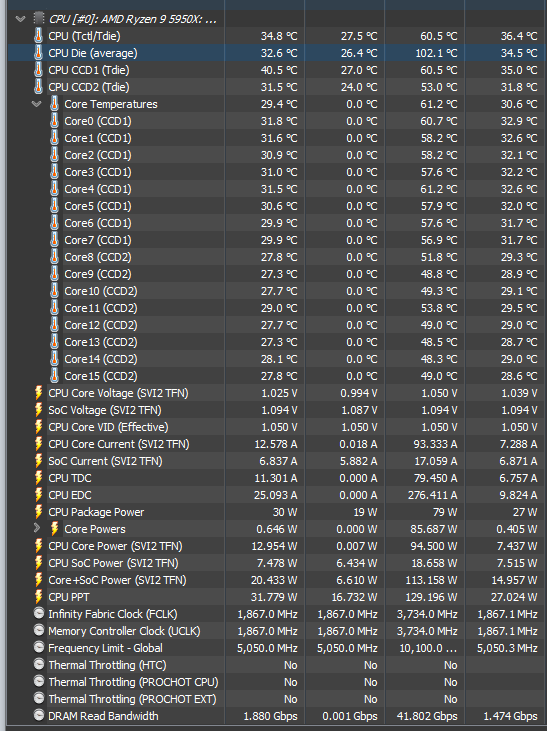
Task: Select the CPU SoC Power (SVI2 TFN) row
Action: click(x=277, y=563)
